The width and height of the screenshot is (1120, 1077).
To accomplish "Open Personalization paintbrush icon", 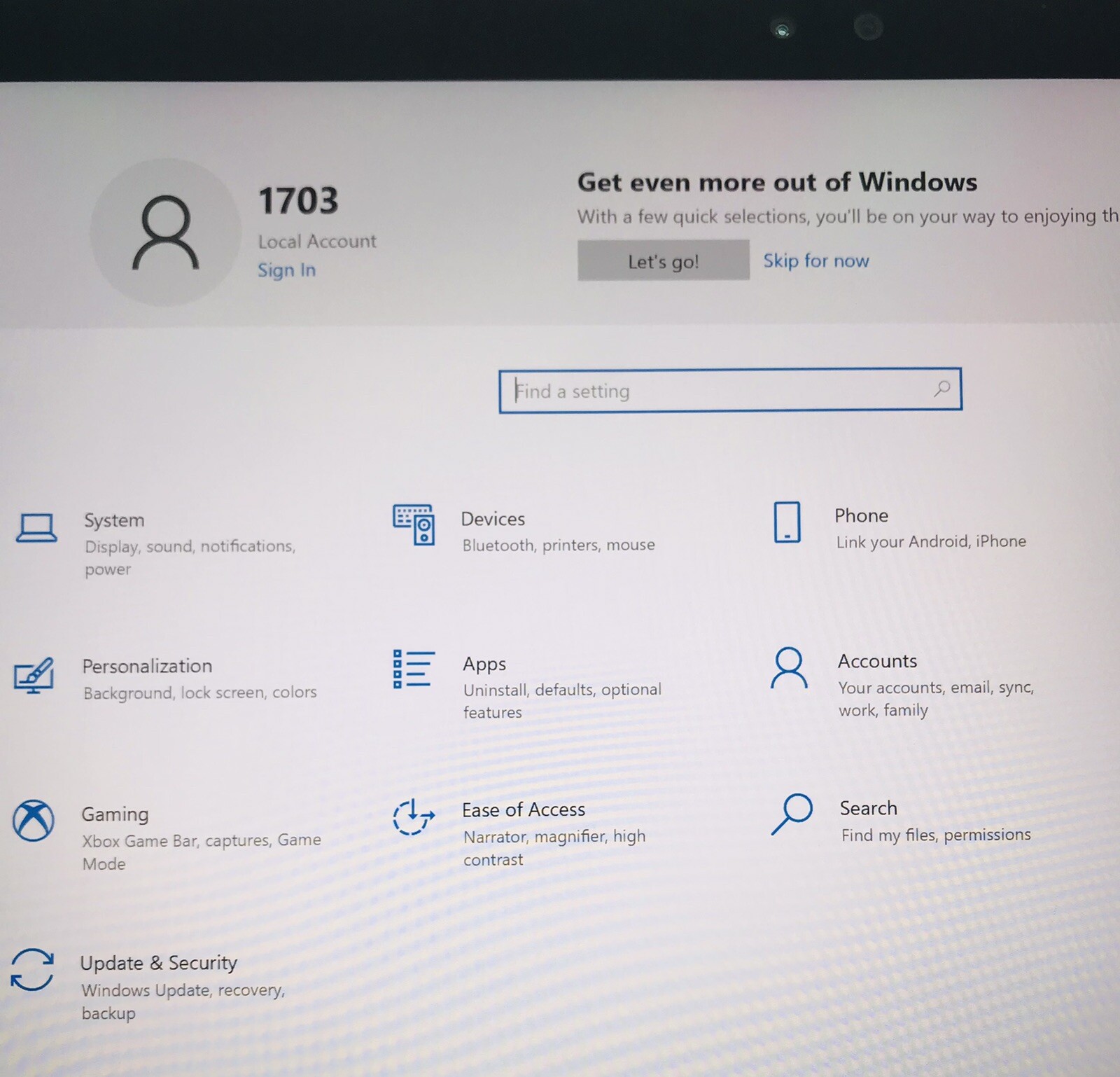I will coord(34,675).
